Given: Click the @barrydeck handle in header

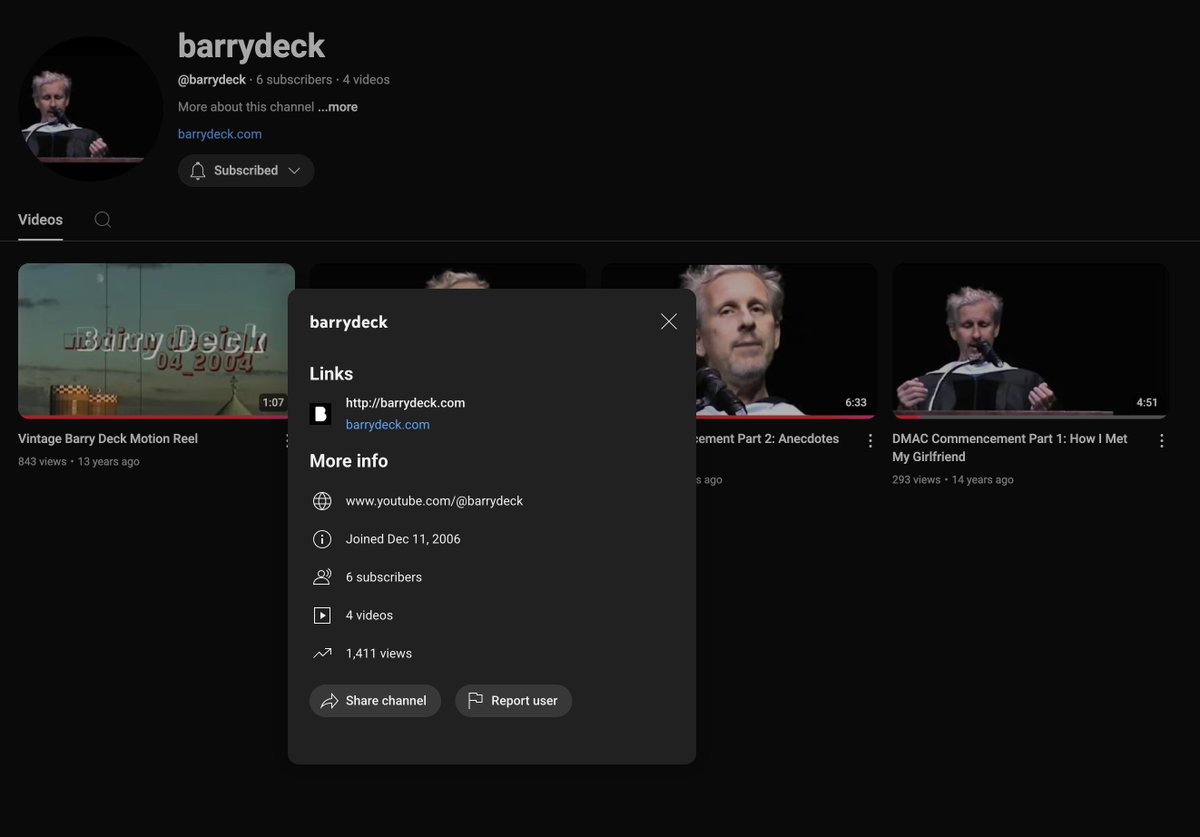Looking at the screenshot, I should [x=212, y=80].
